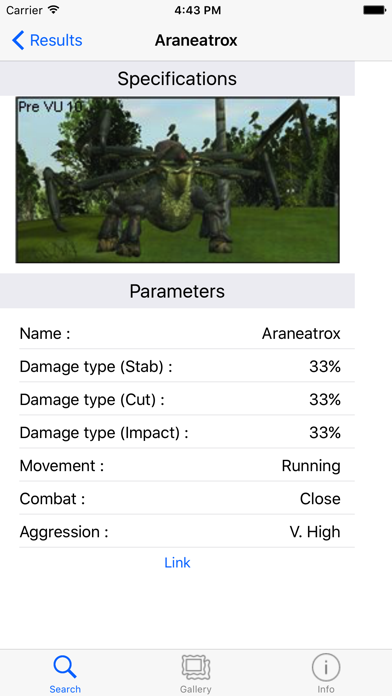Open the Info circle icon

[326, 667]
